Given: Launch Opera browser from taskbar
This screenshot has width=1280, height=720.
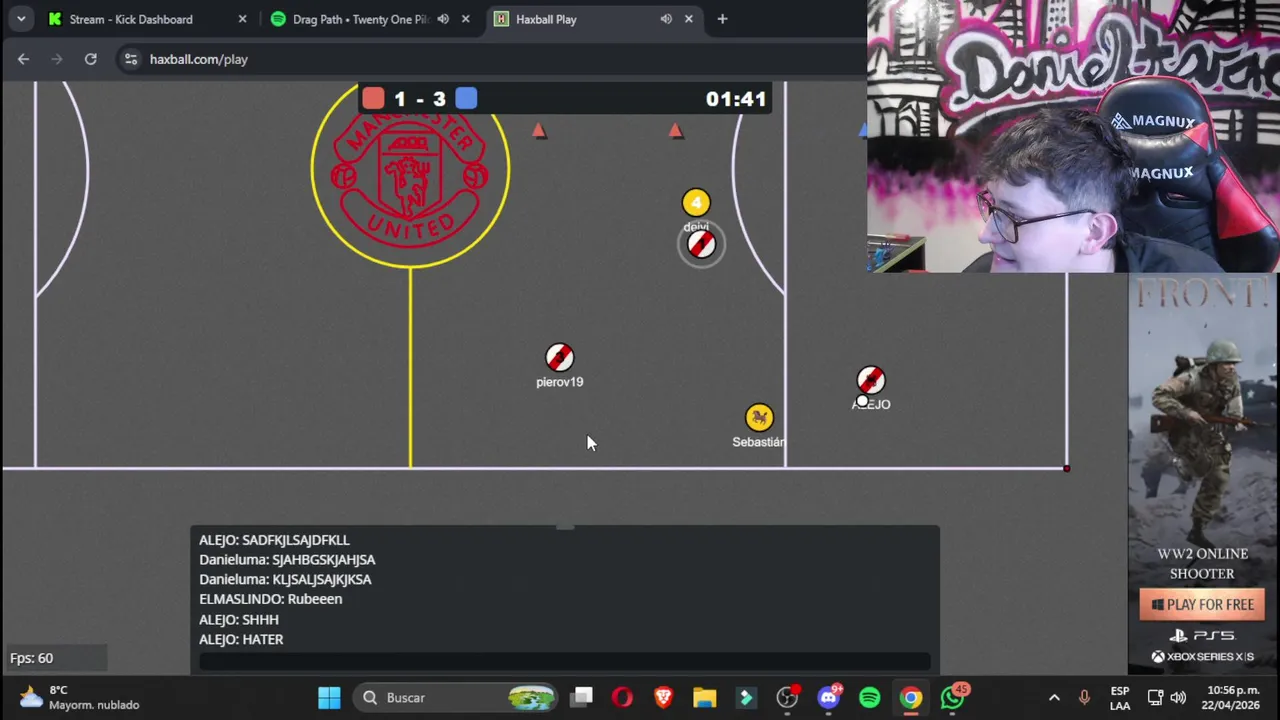Looking at the screenshot, I should point(622,697).
